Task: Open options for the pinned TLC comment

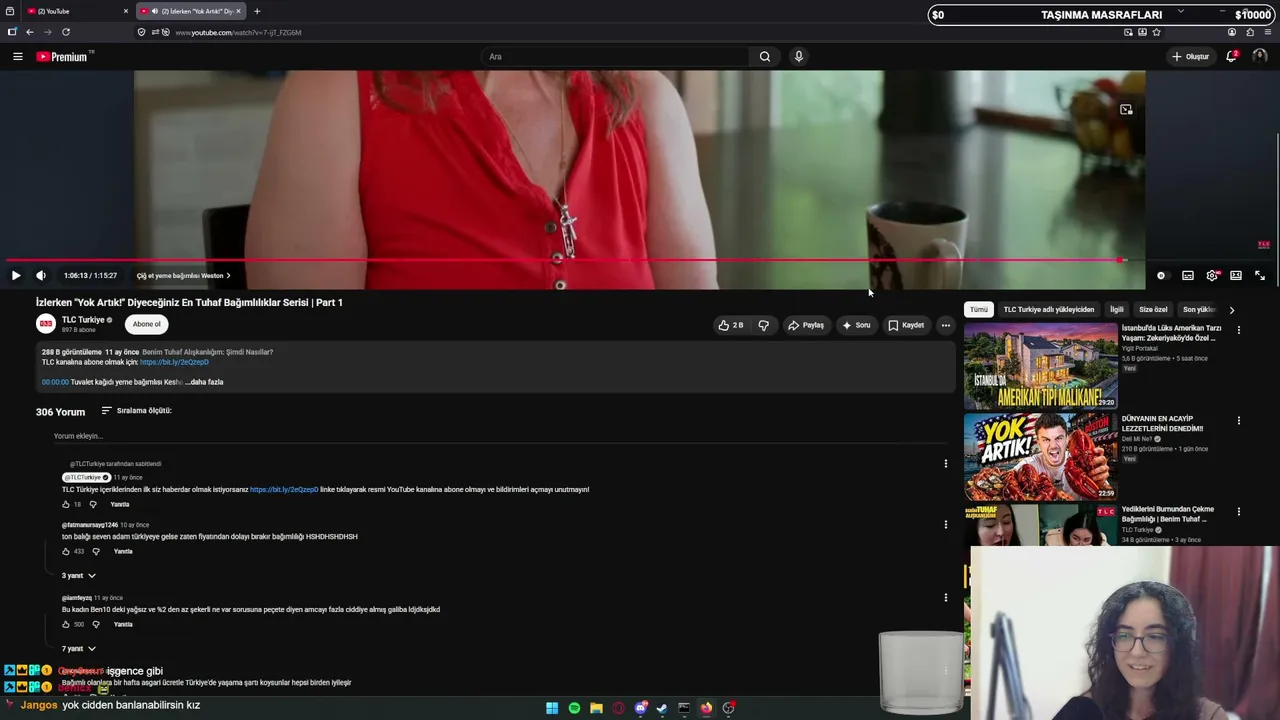Action: (945, 464)
